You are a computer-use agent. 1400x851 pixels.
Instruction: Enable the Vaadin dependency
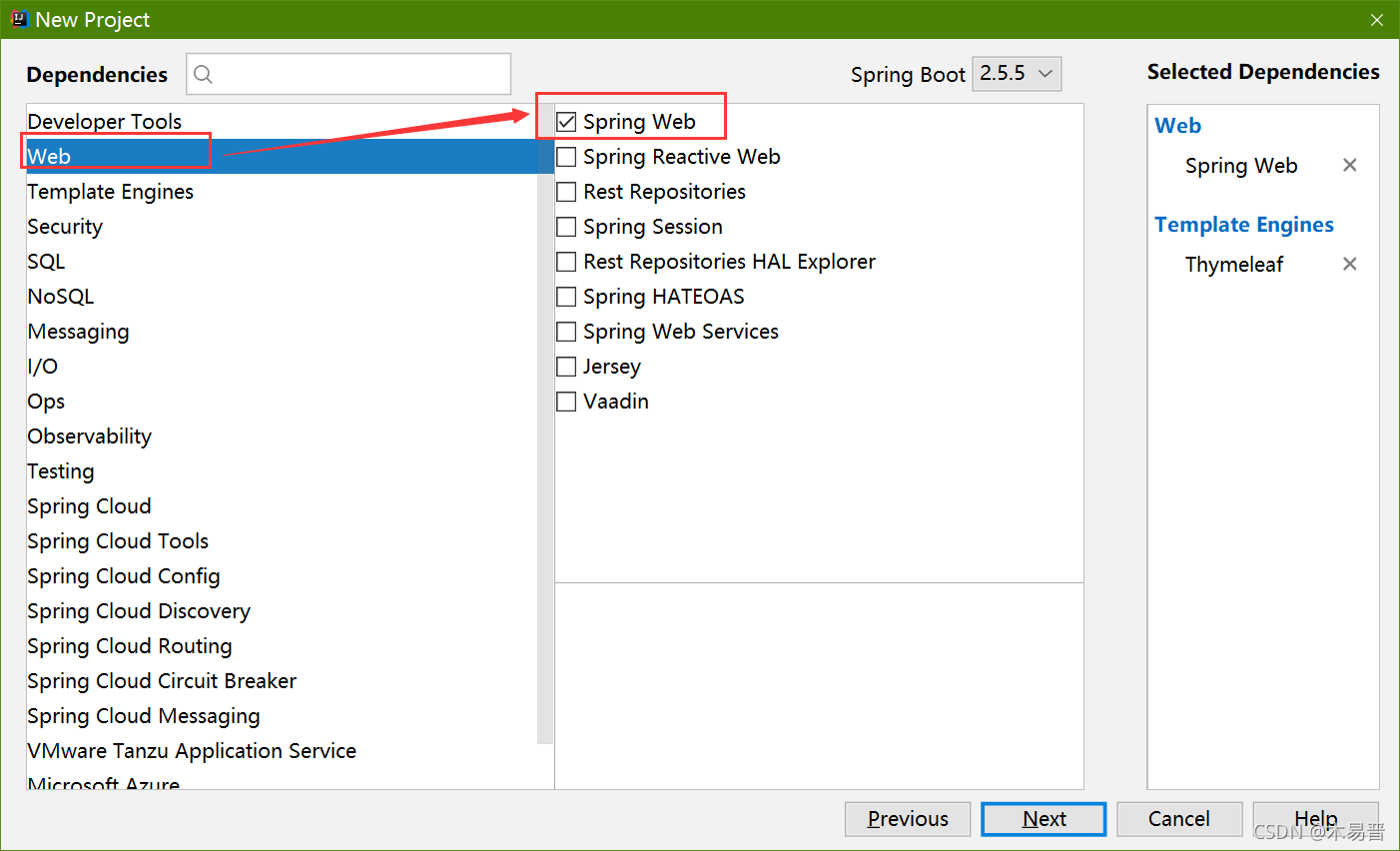coord(566,402)
